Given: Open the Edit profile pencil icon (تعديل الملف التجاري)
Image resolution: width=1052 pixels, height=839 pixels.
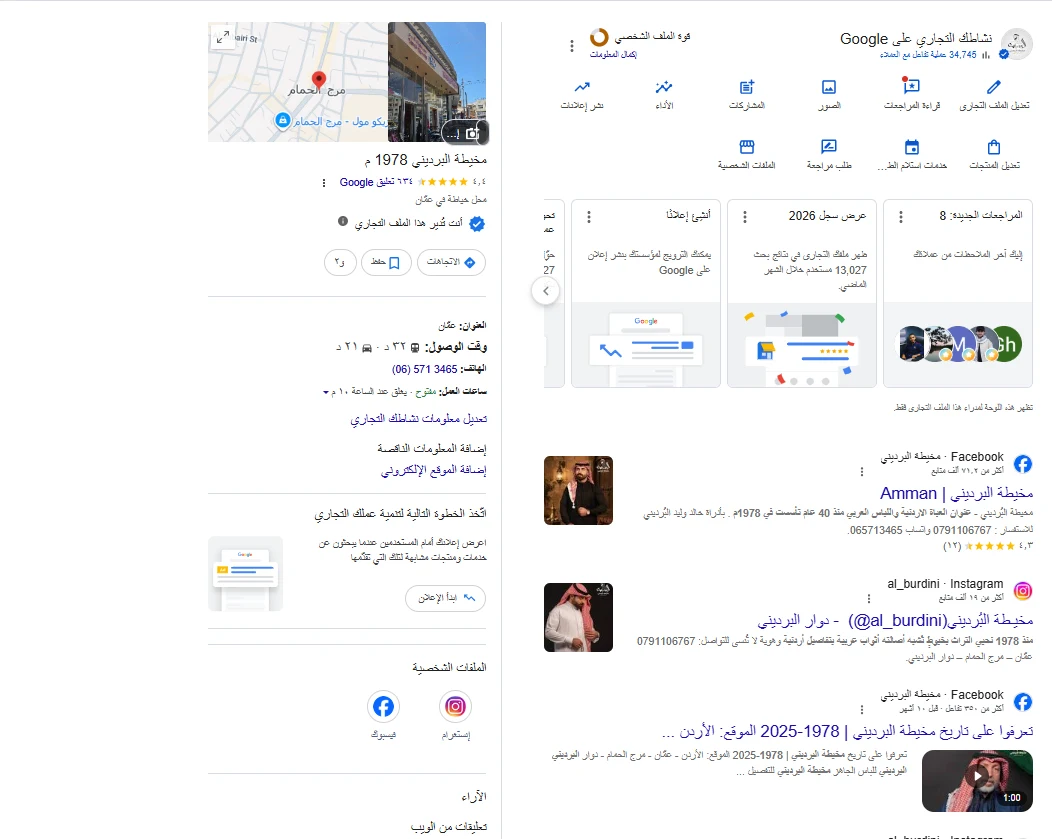Looking at the screenshot, I should pos(994,87).
